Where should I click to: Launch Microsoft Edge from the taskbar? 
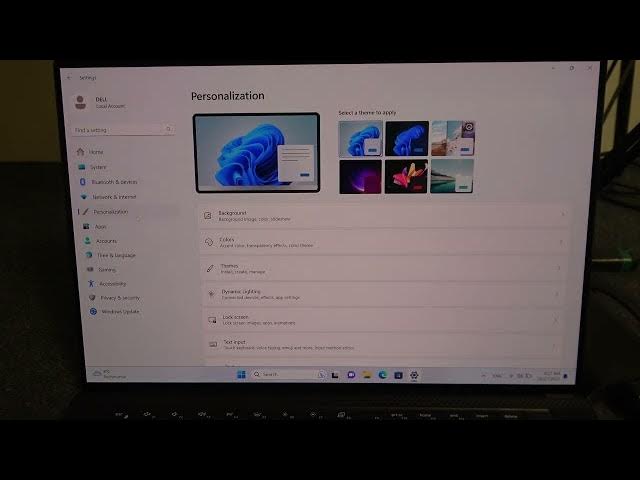(382, 375)
